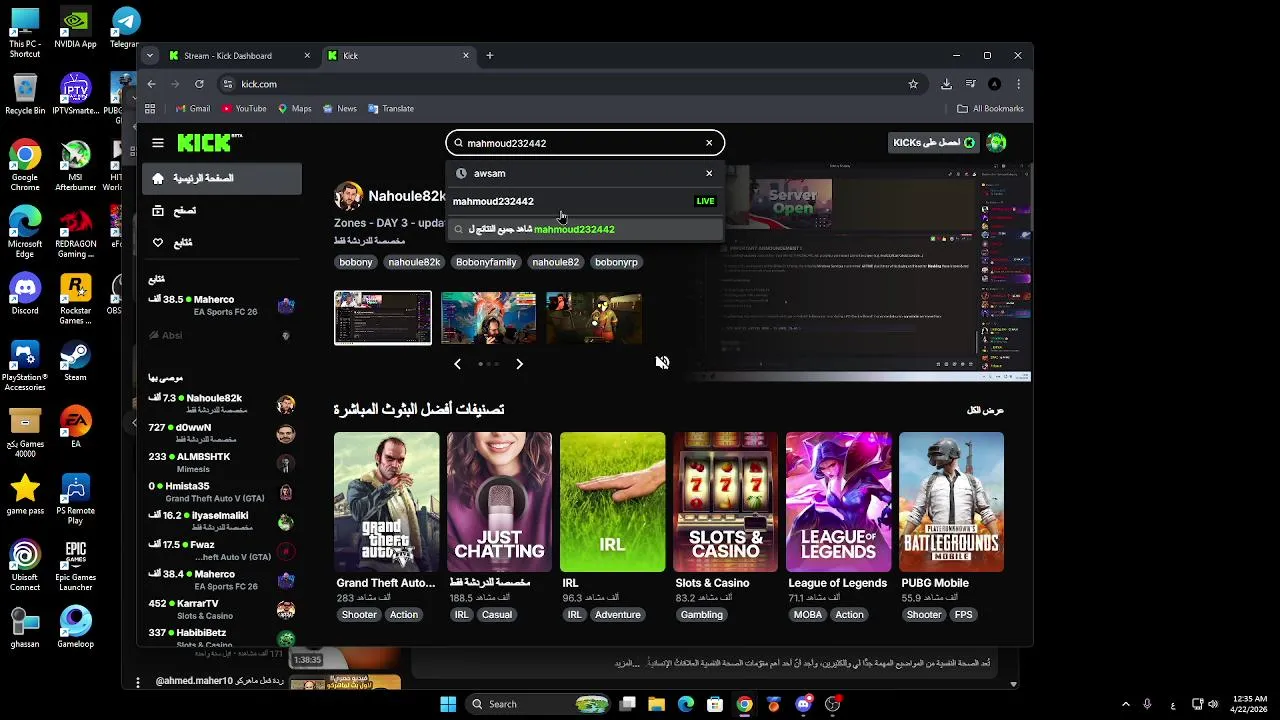
Task: Open d0wwN recommended channel
Action: point(222,433)
